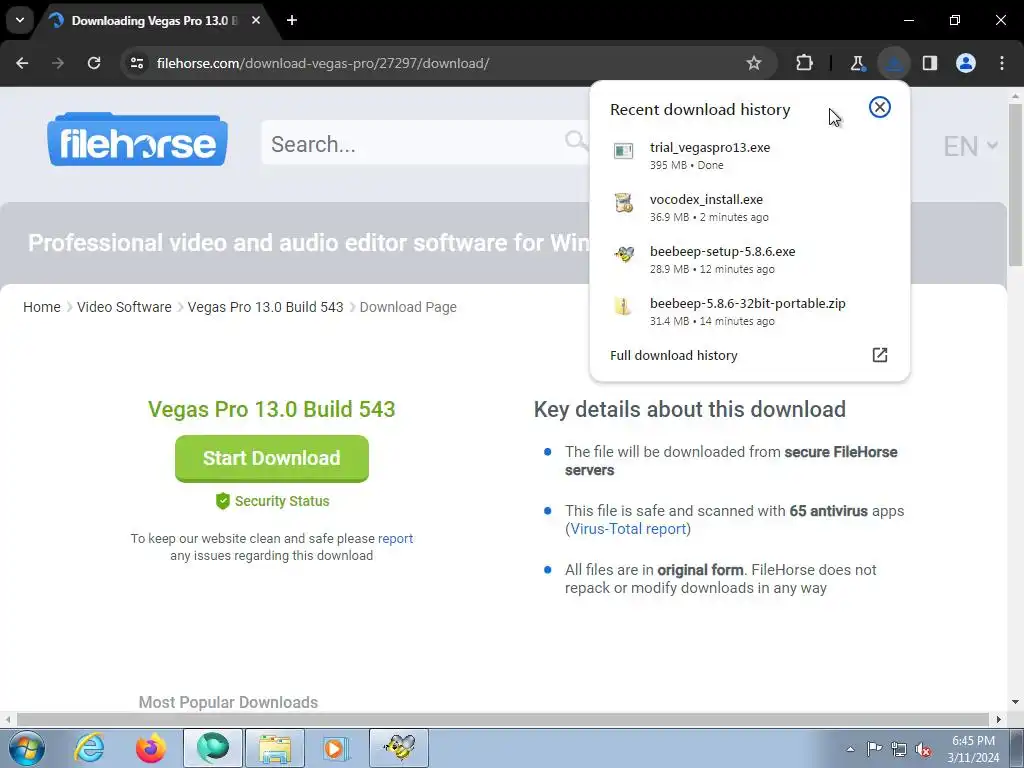This screenshot has width=1024, height=768.
Task: Click the vertical scrollbar thumb
Action: tap(1015, 185)
